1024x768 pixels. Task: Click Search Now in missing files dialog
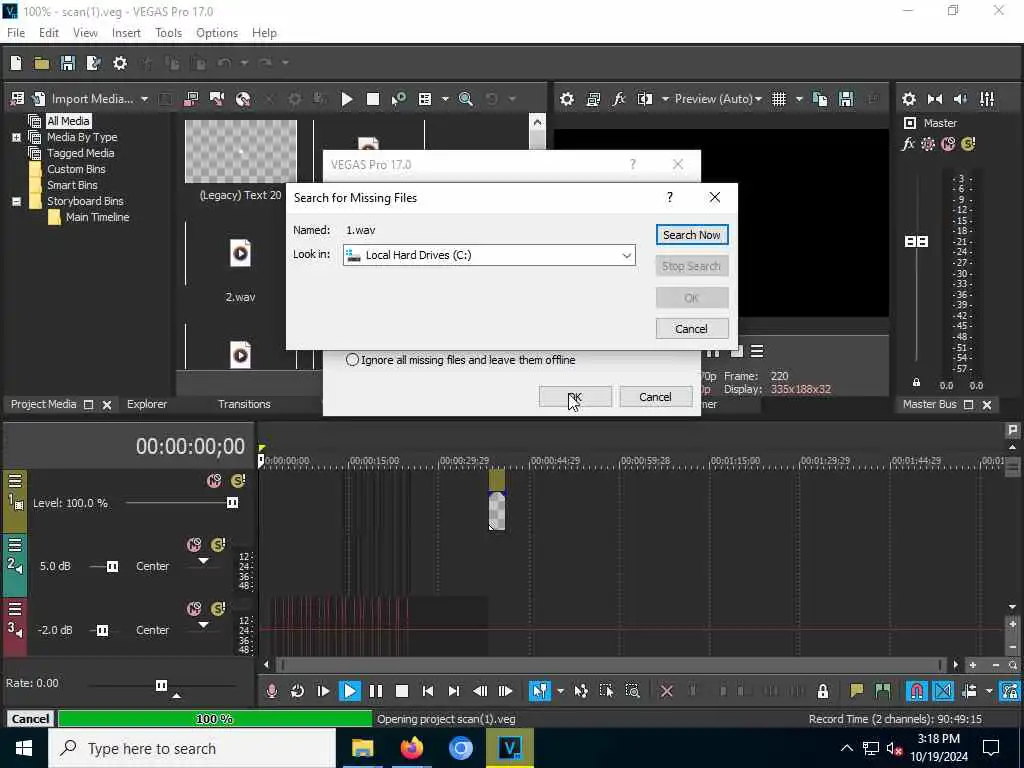point(692,235)
